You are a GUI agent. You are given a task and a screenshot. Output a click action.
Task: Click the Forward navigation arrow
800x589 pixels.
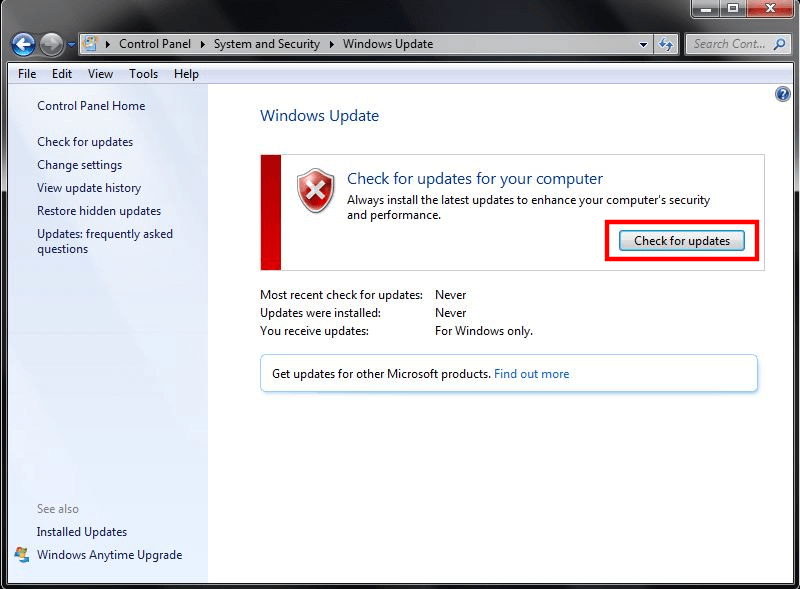[51, 44]
